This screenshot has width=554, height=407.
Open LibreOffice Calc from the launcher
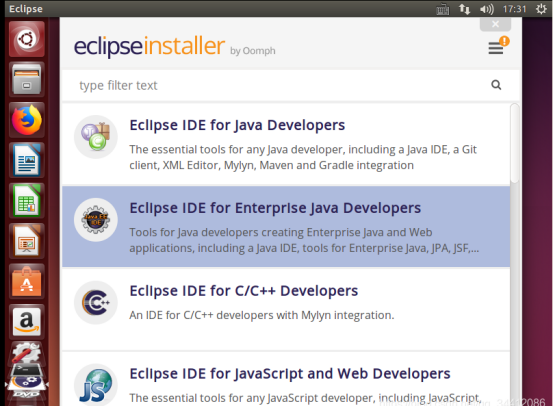[27, 201]
